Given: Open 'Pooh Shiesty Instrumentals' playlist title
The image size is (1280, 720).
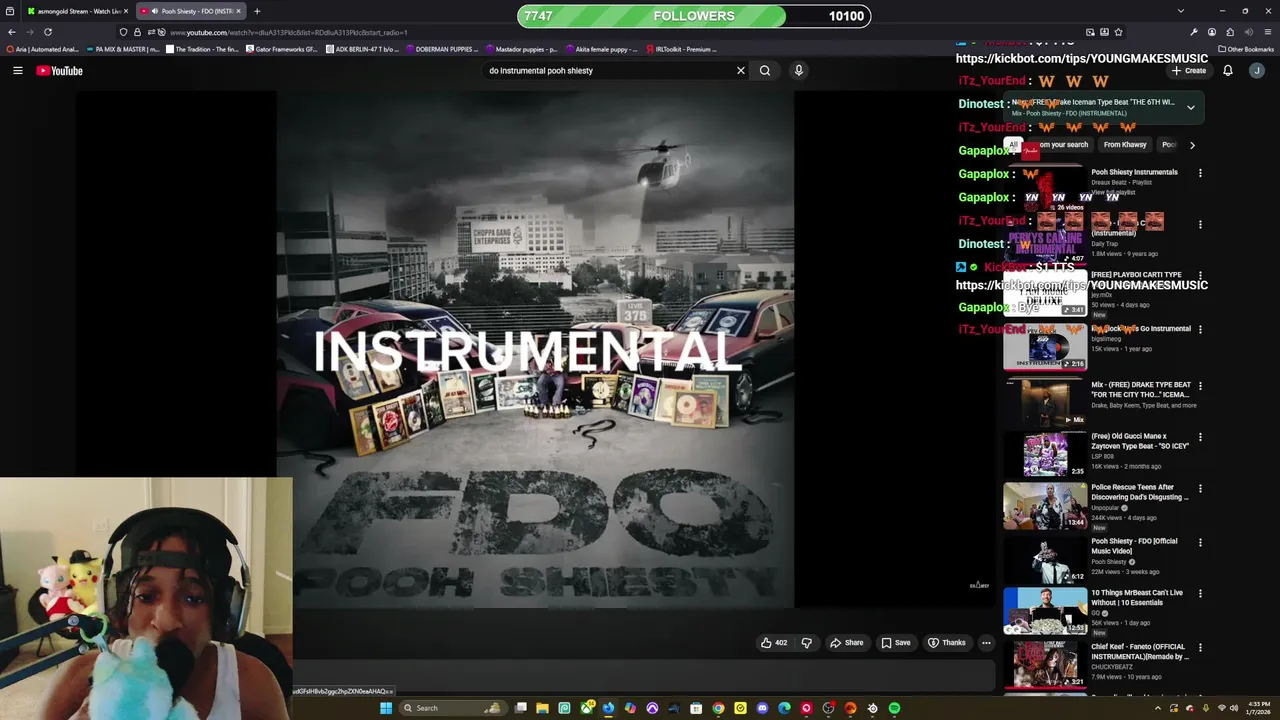Looking at the screenshot, I should click(1134, 172).
